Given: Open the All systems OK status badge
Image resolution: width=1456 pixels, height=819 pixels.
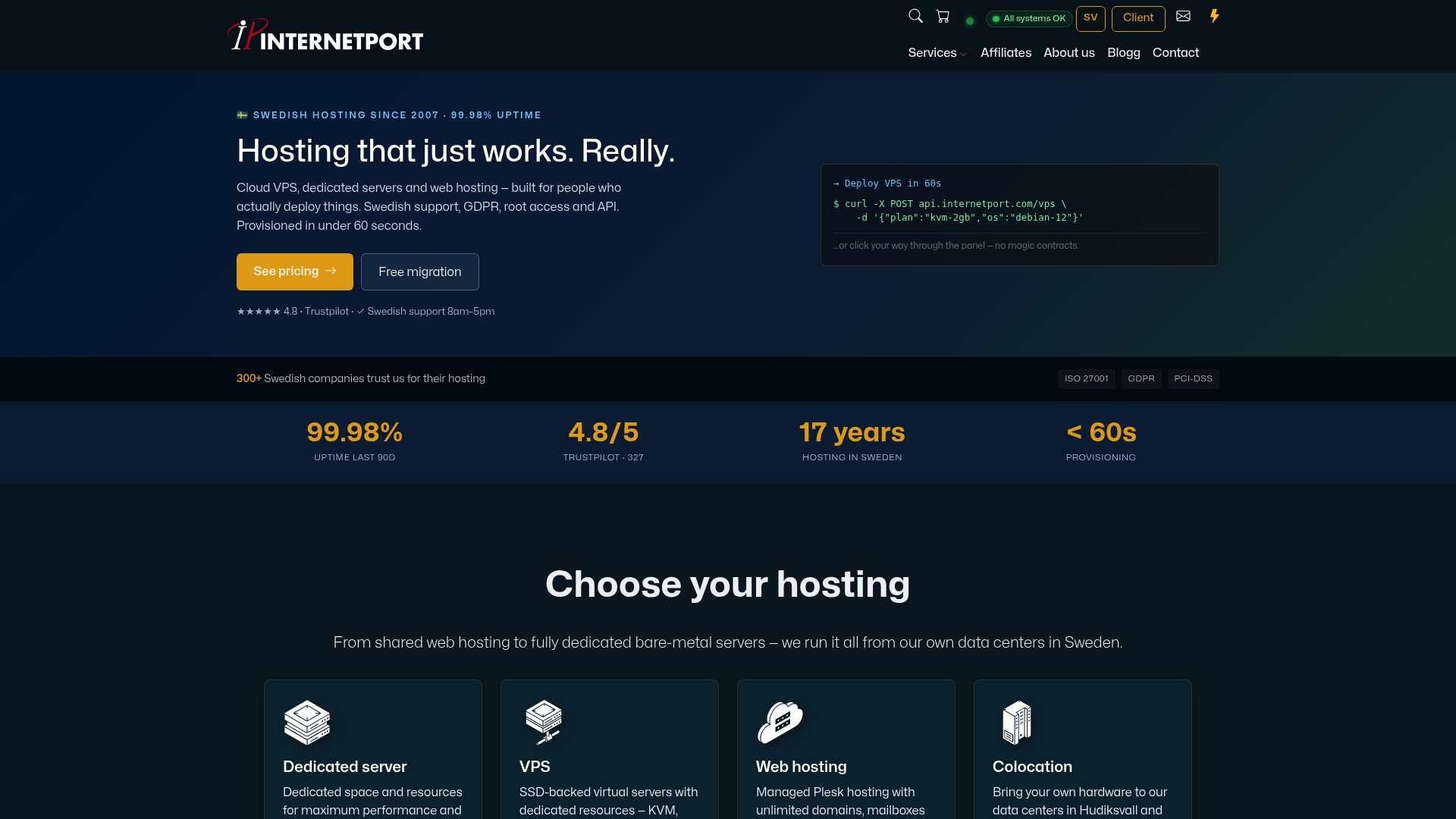Looking at the screenshot, I should tap(1029, 18).
